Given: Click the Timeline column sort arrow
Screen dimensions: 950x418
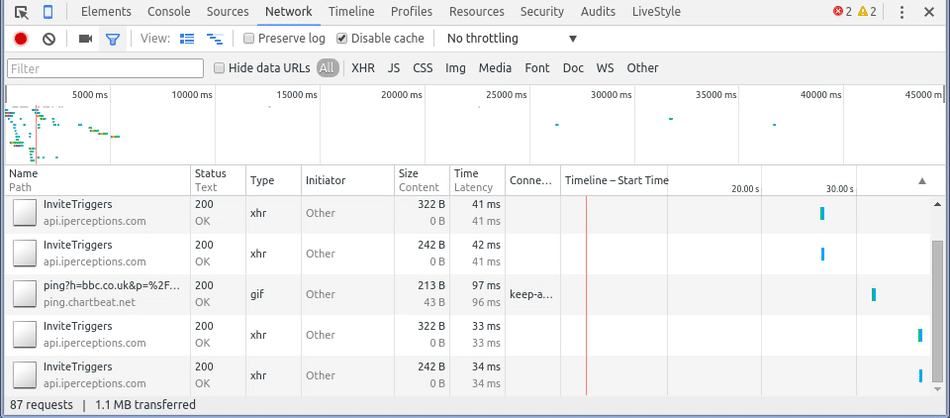Looking at the screenshot, I should [x=921, y=181].
